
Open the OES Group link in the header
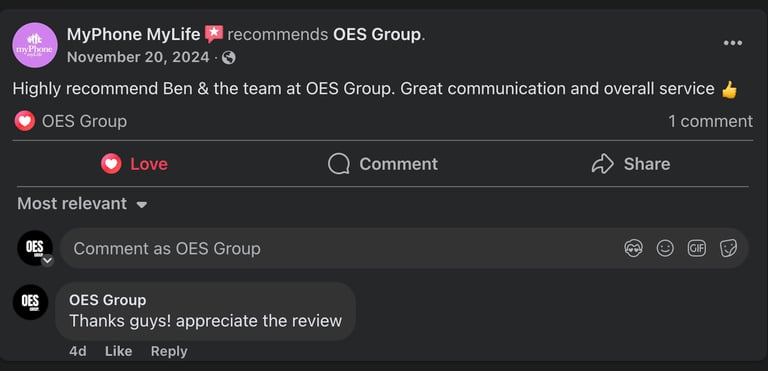click(377, 35)
